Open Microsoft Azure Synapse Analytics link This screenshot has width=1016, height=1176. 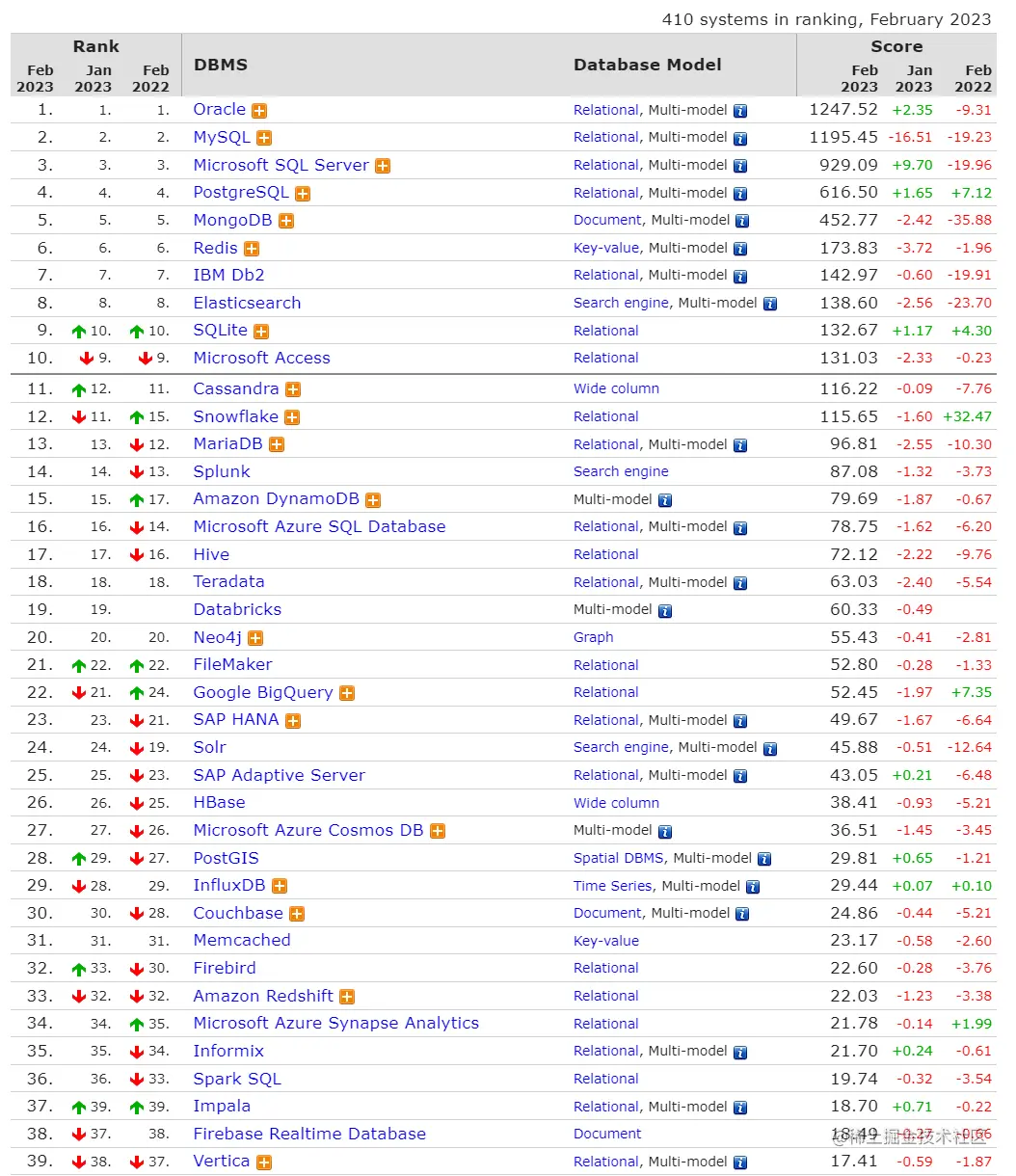pos(335,1023)
